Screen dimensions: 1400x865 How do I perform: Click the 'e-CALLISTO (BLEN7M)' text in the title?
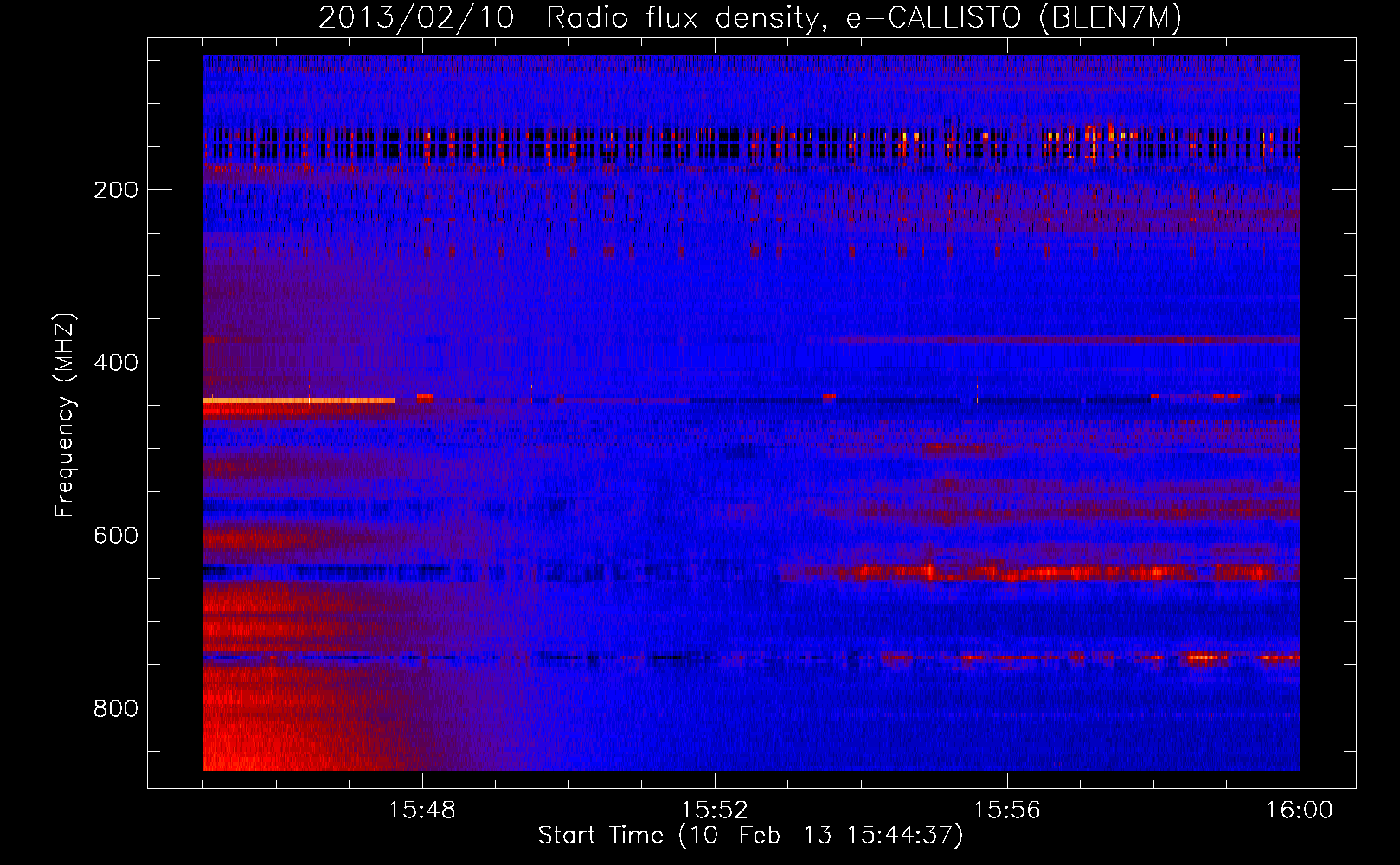[1013, 18]
